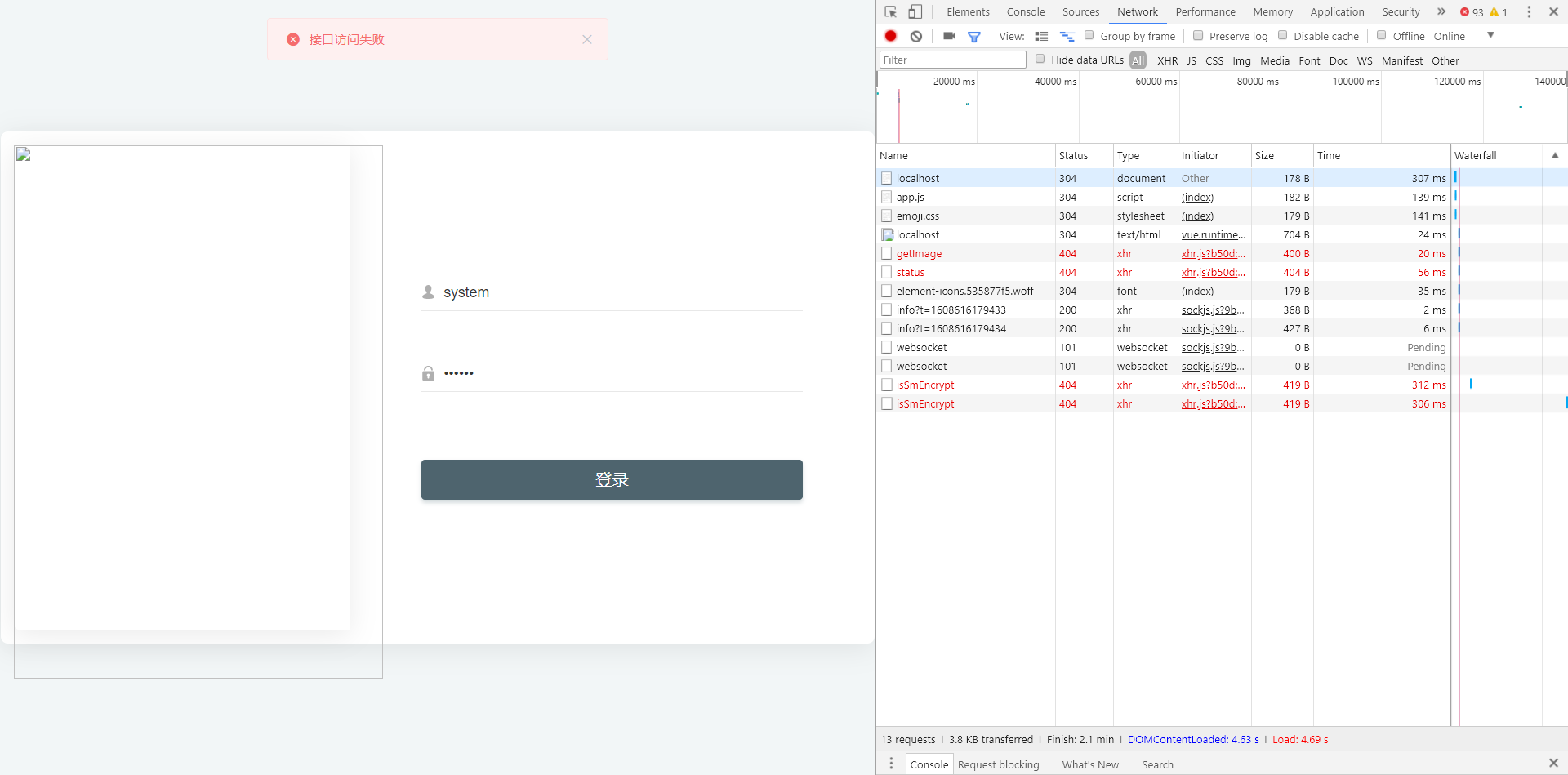Switch to large request rows view
1568x775 pixels.
click(x=1041, y=37)
